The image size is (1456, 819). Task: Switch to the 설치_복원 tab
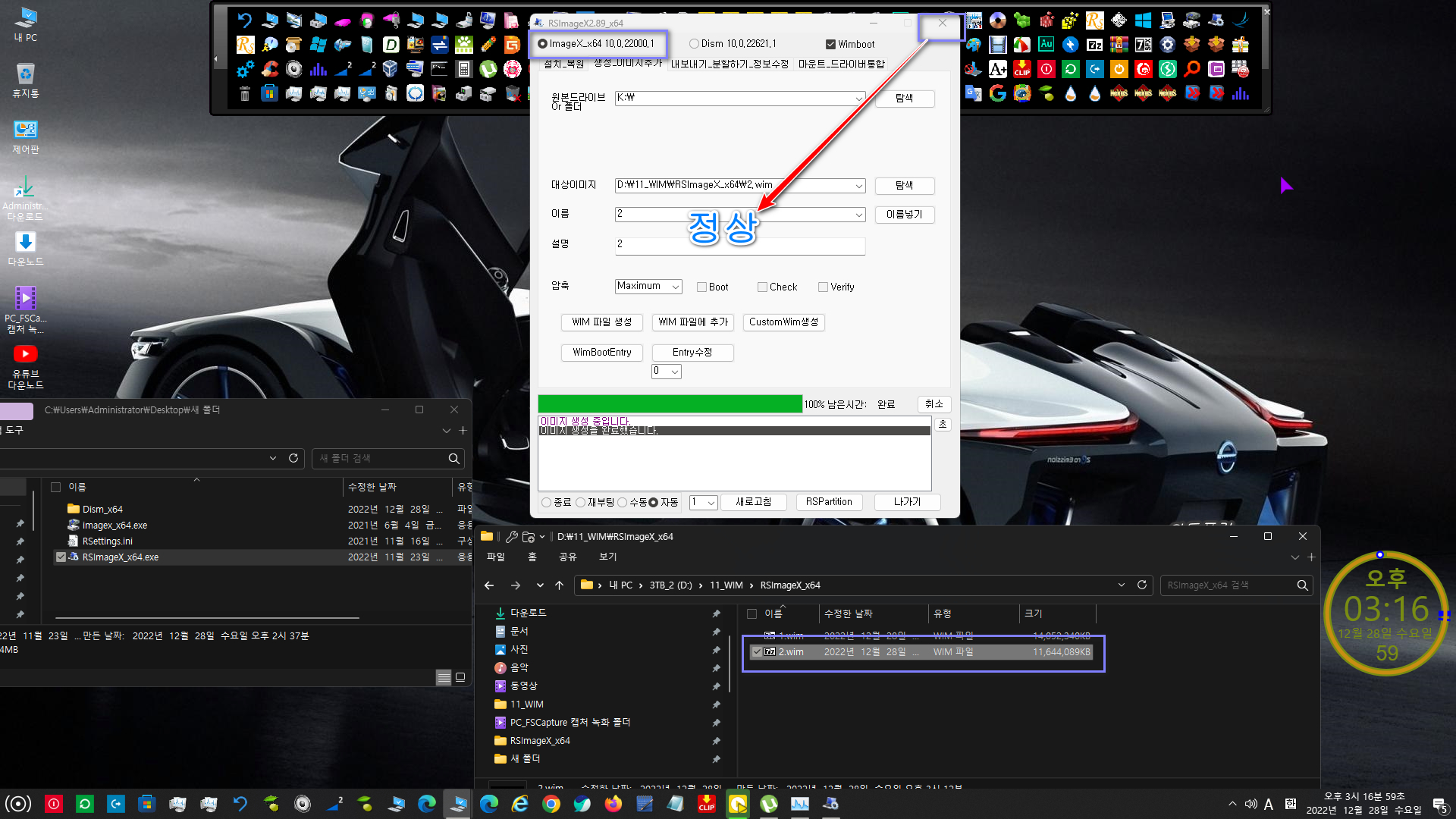click(x=563, y=64)
